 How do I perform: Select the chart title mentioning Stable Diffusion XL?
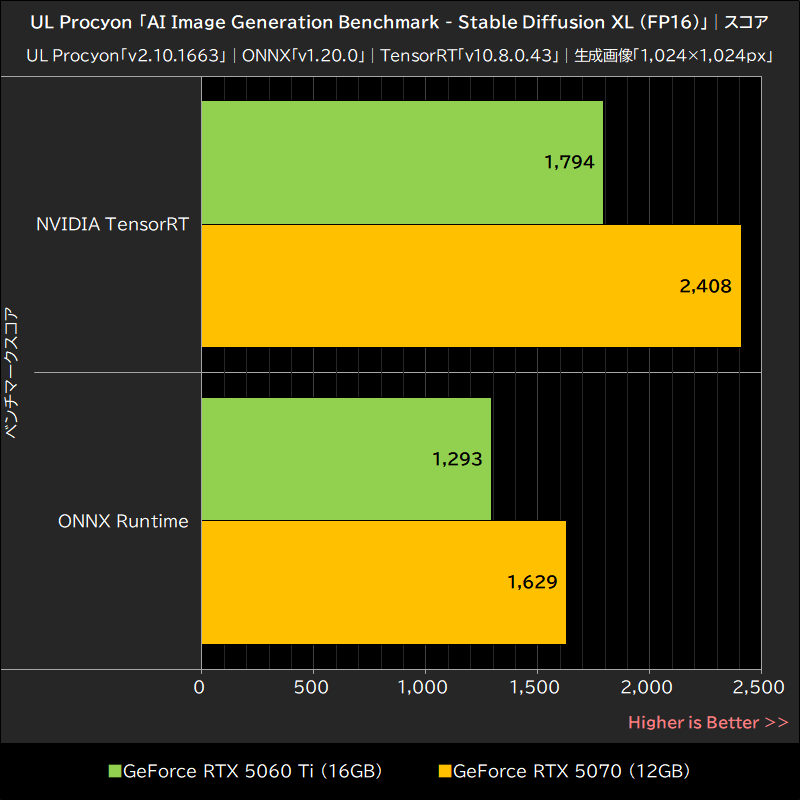tap(400, 21)
